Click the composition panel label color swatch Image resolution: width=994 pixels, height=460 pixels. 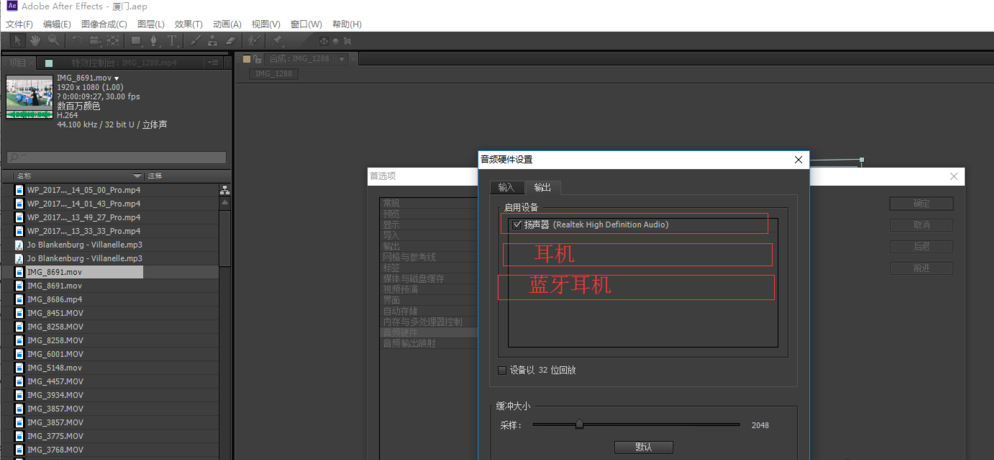click(248, 59)
